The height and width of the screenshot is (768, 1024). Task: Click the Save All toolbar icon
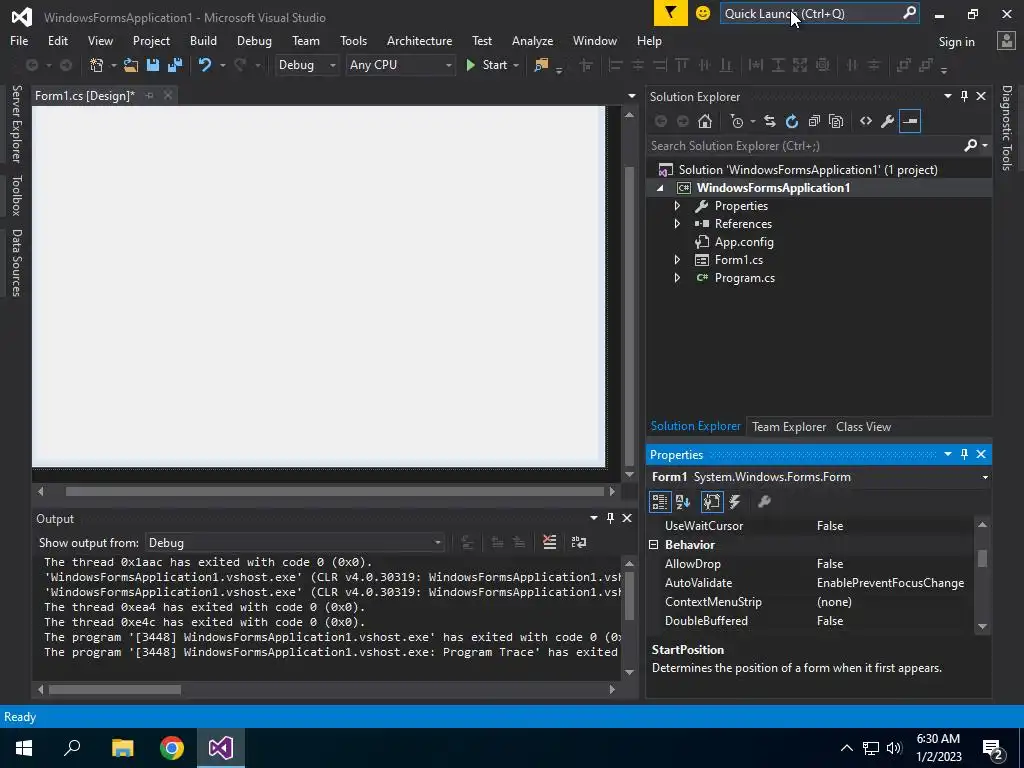[175, 65]
